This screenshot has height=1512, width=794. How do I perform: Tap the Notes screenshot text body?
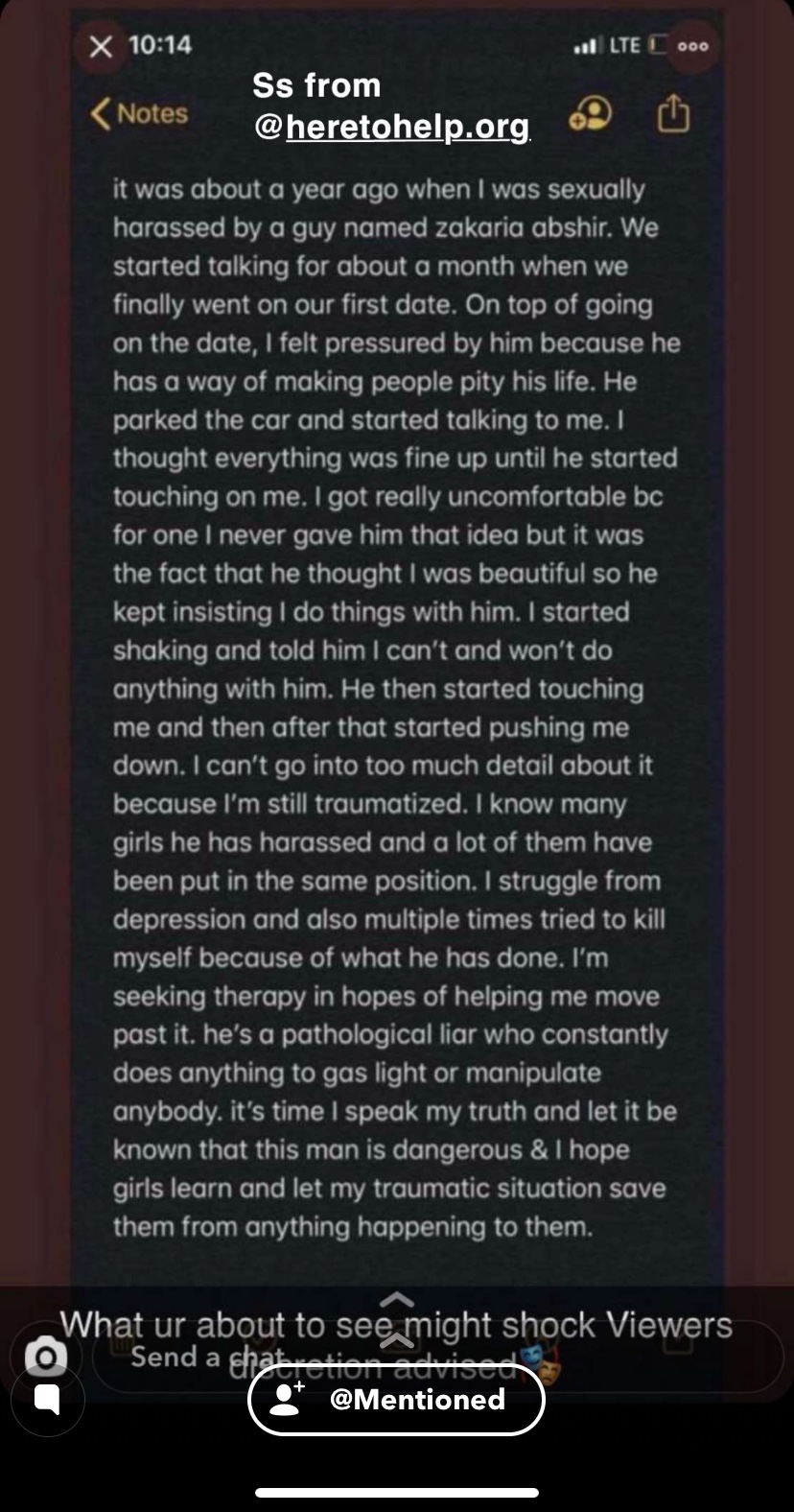(x=396, y=708)
